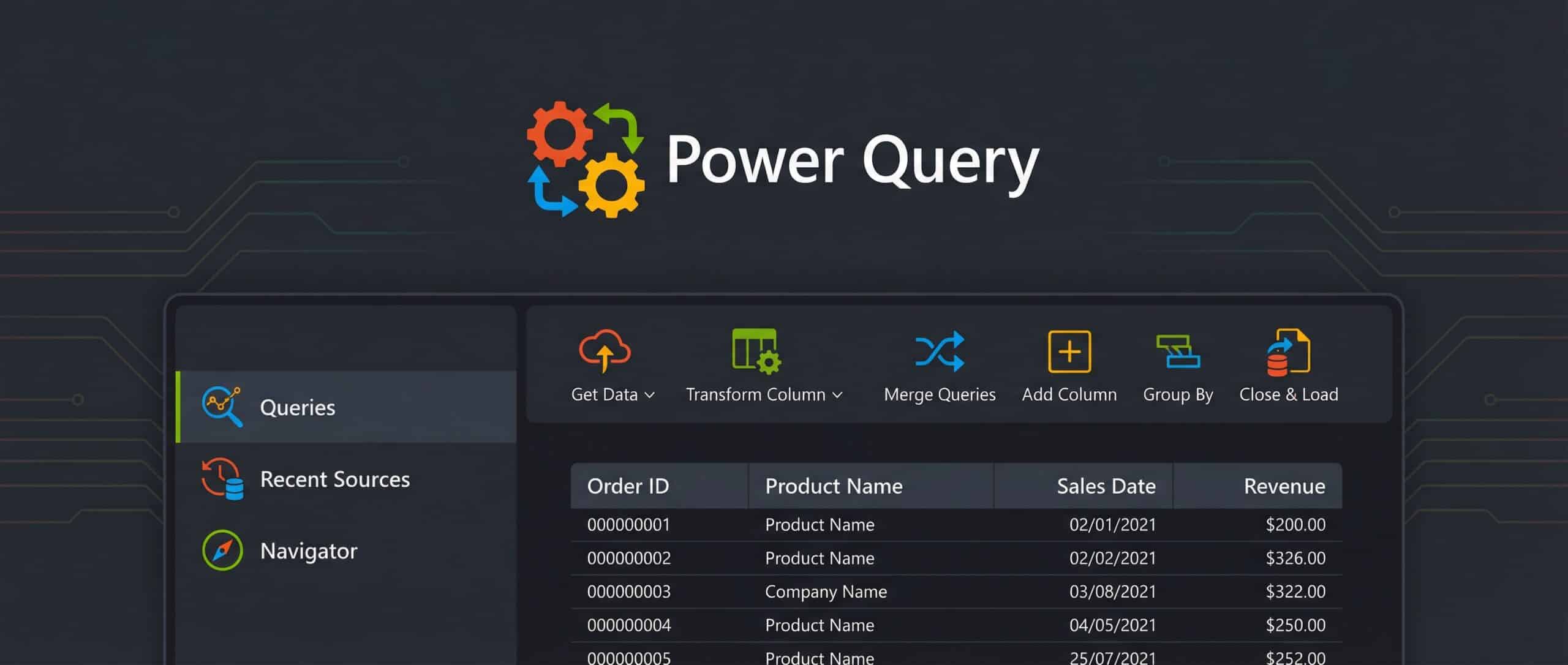Click the Sales Date column header
The image size is (1568, 665).
pyautogui.click(x=1106, y=486)
